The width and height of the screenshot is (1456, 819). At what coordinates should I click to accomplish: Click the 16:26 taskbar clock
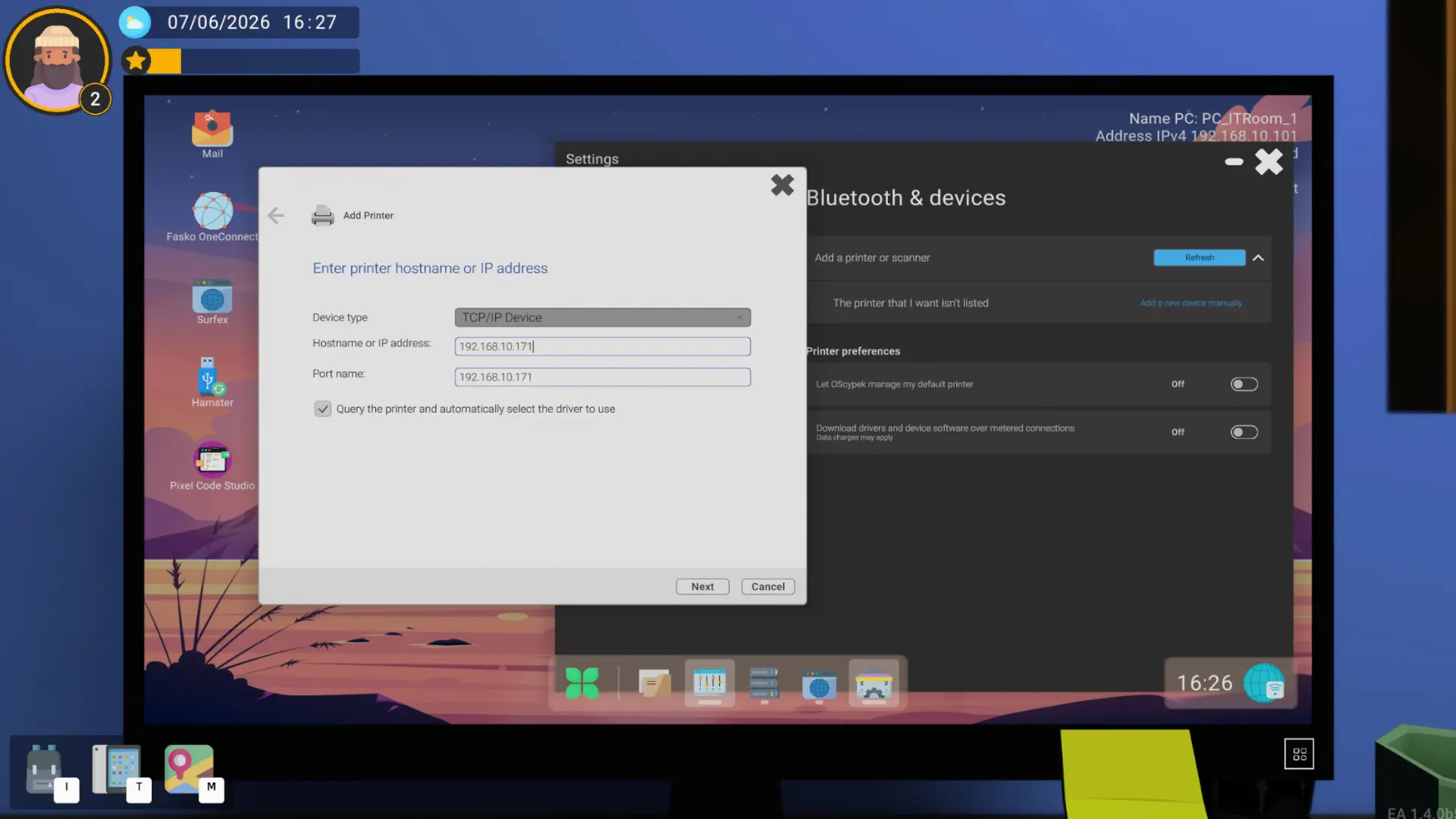coord(1205,683)
